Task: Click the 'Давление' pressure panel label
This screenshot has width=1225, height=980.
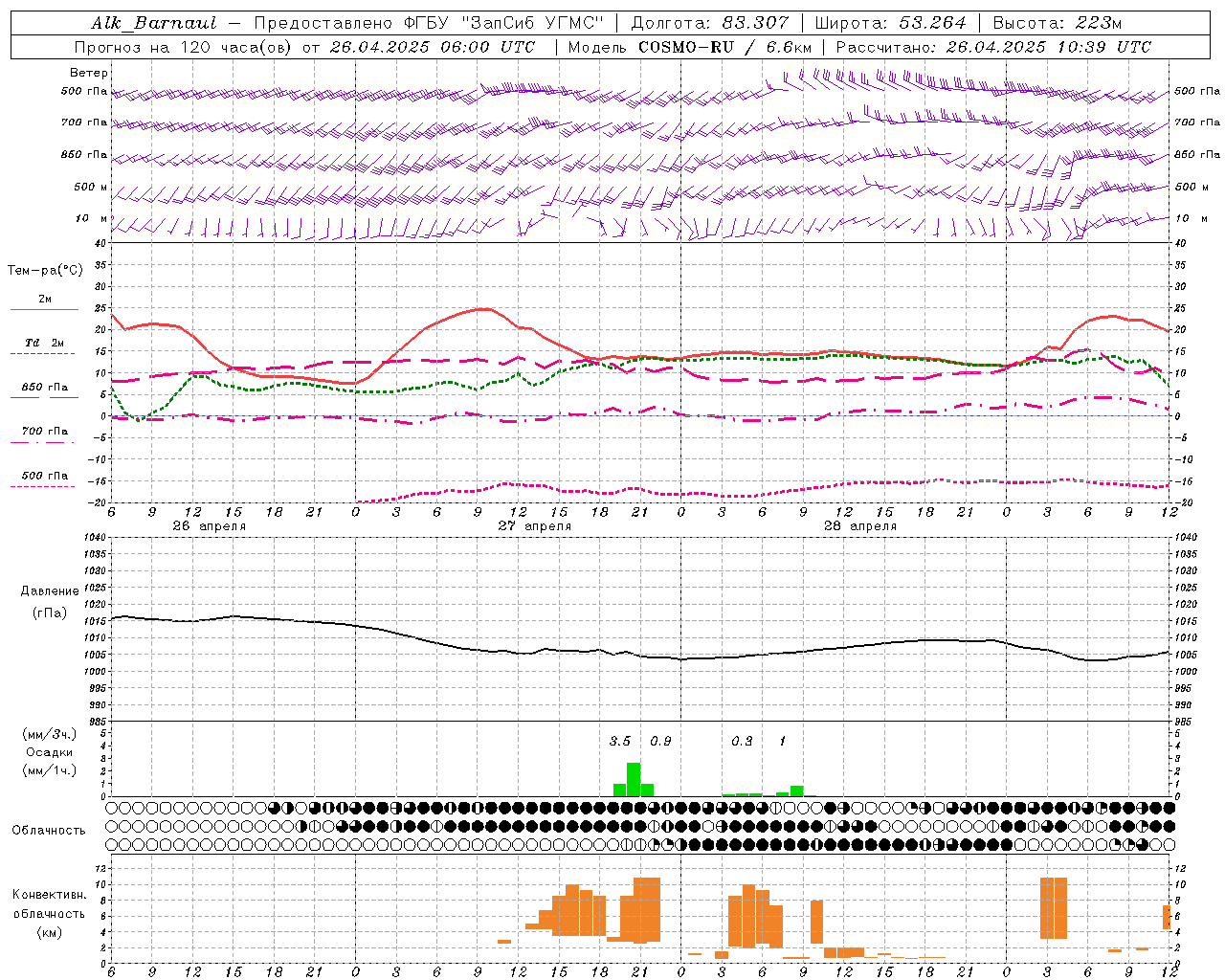Action: 50,591
